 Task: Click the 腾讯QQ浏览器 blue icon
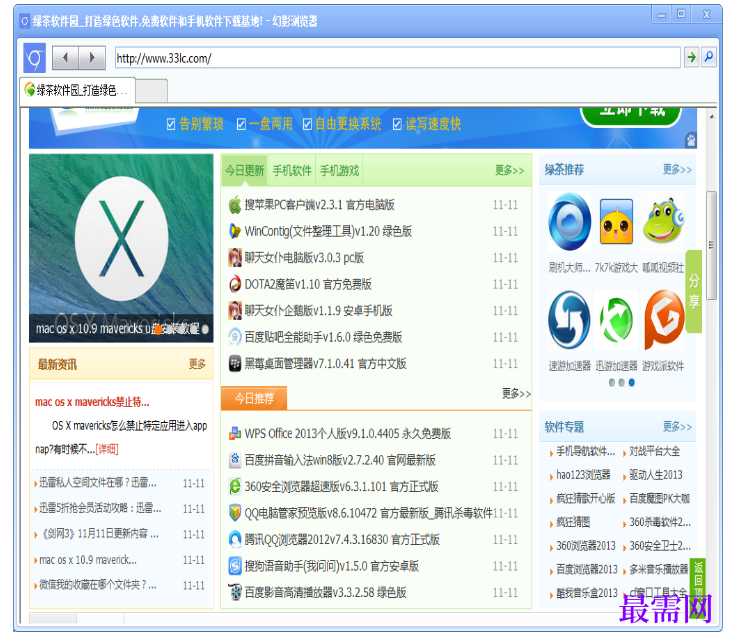[235, 539]
